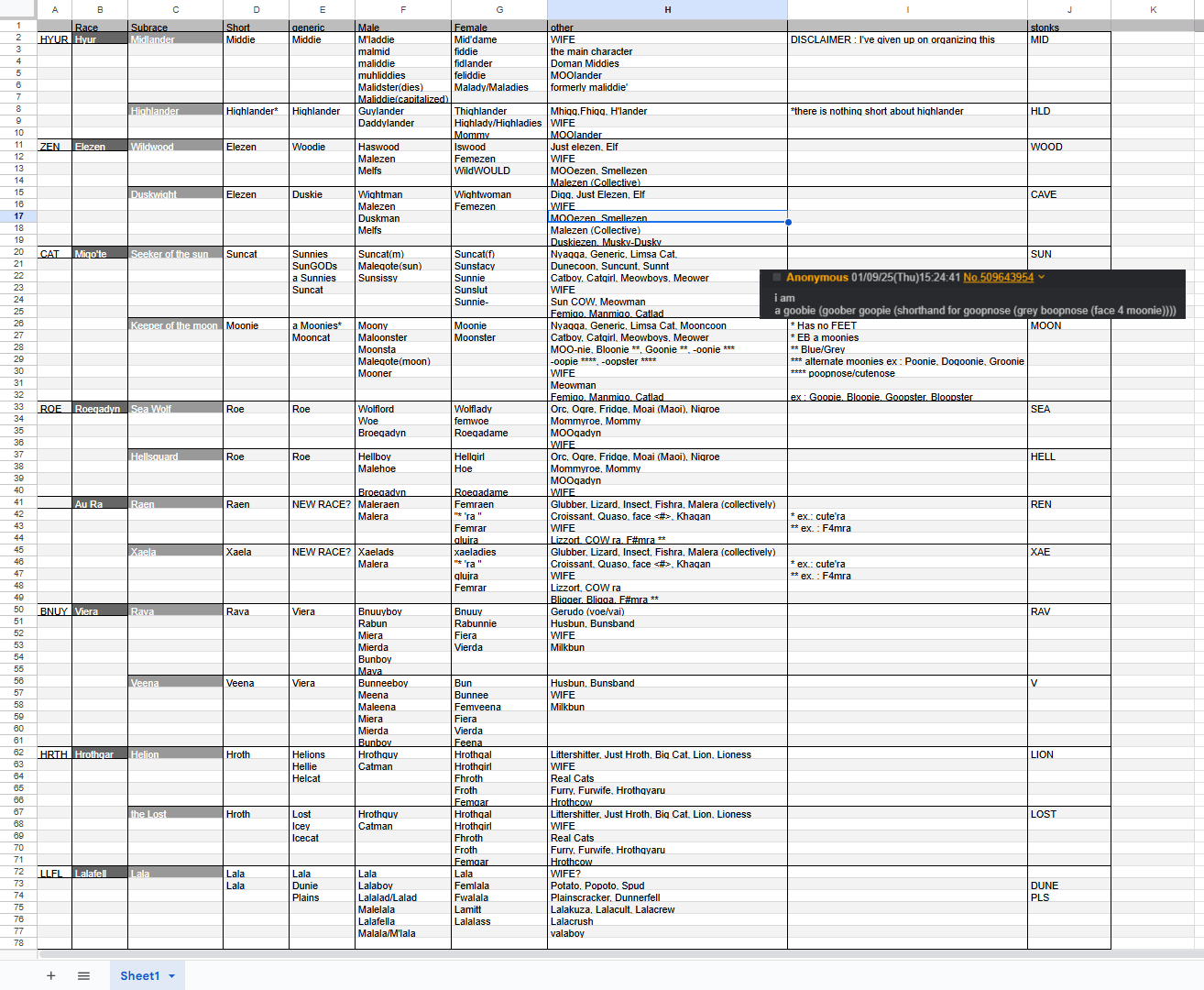Select the 'Duskwight' subrace cell
The height and width of the screenshot is (990, 1204).
(175, 194)
